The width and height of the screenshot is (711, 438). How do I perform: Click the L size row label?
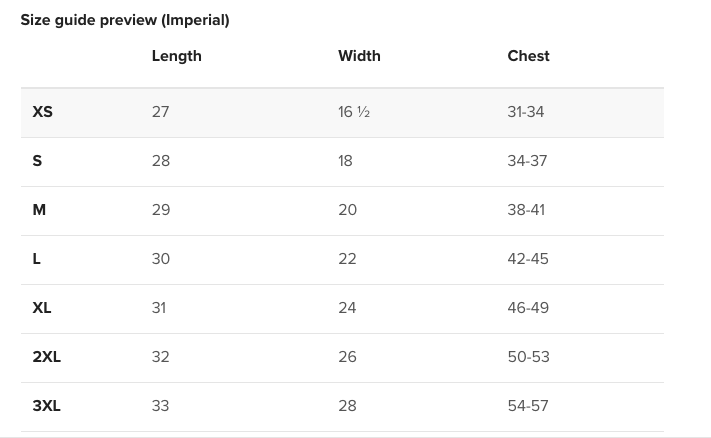tap(37, 259)
